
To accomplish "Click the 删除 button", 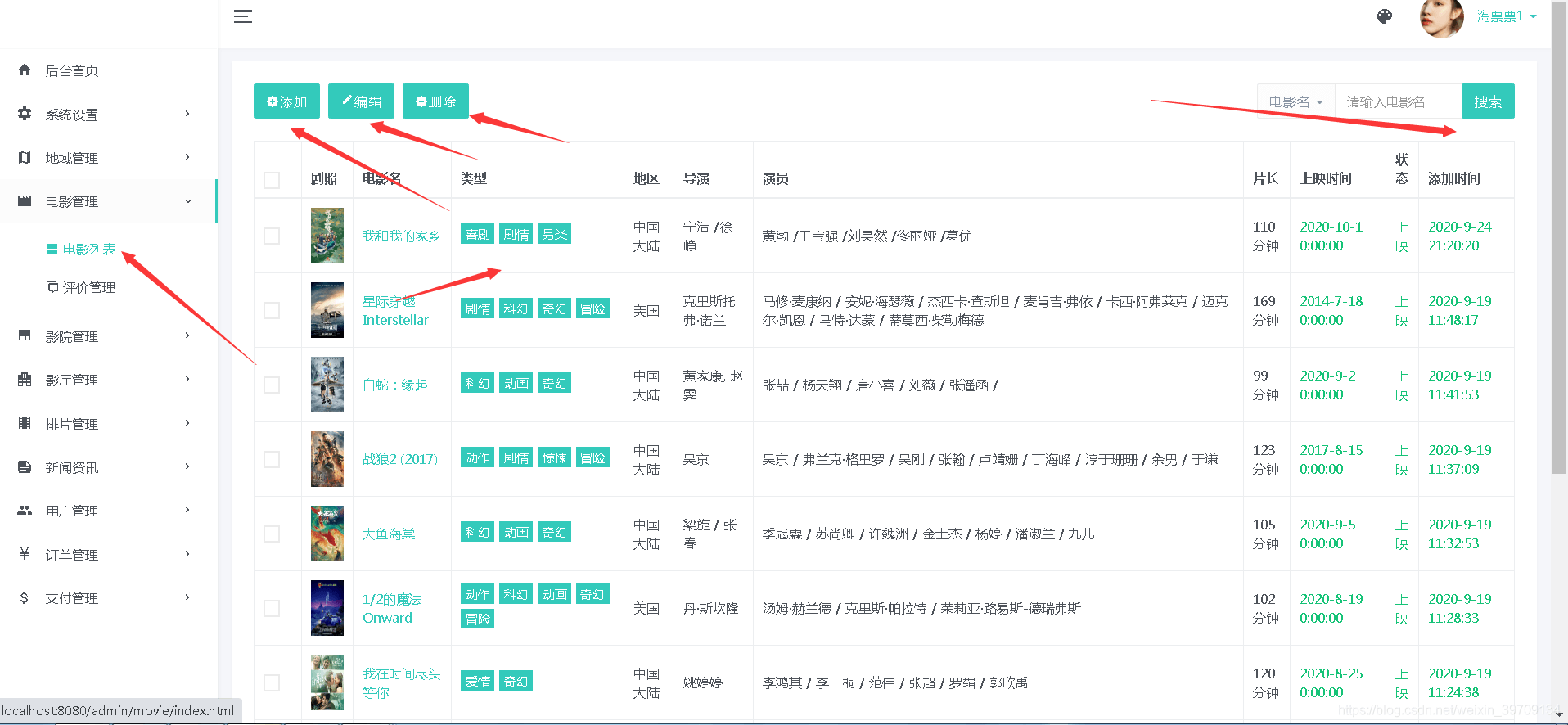I will click(435, 101).
